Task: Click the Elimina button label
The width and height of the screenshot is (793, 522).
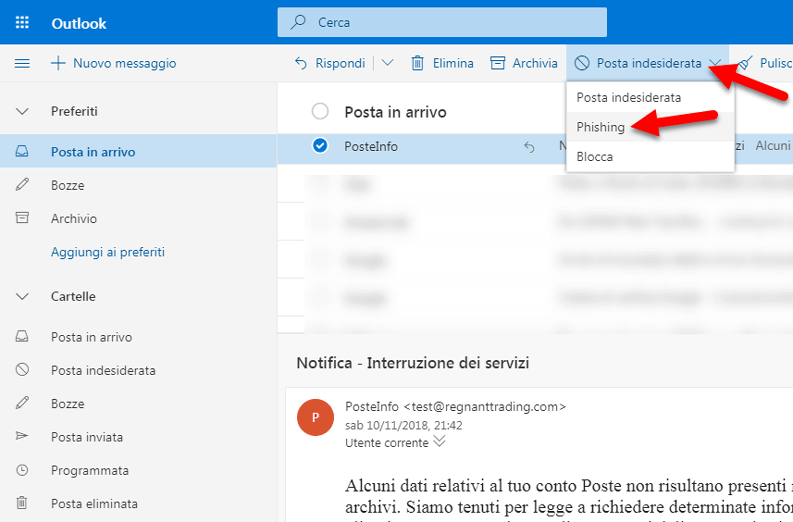Action: click(x=453, y=63)
